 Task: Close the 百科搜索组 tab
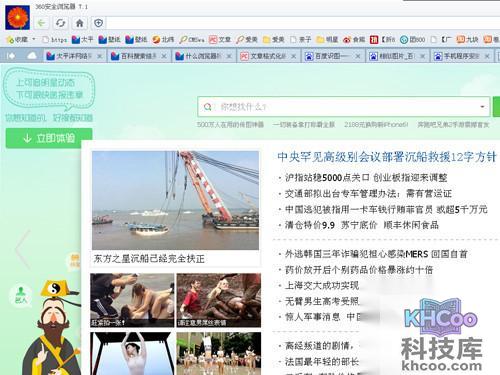click(164, 56)
